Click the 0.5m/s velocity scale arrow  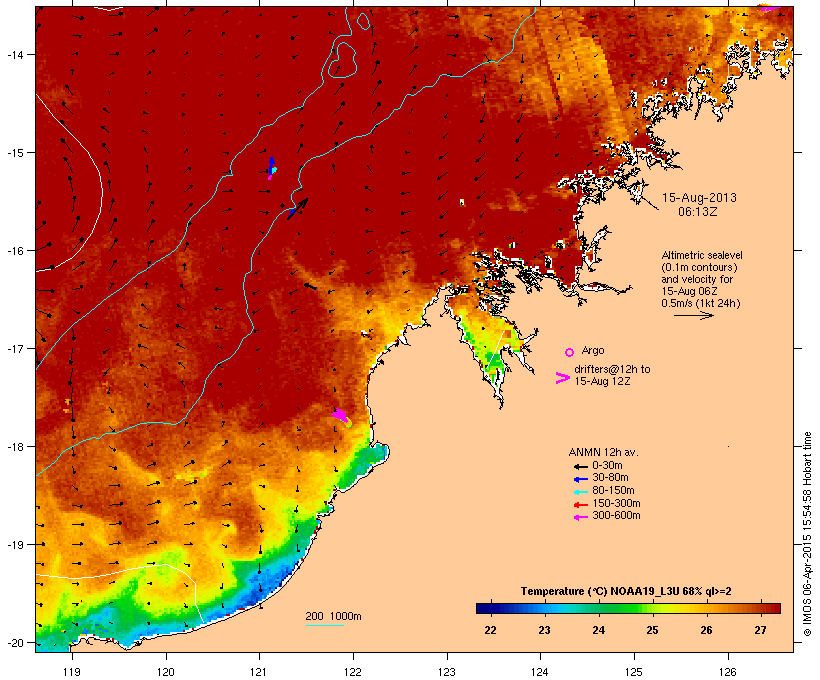693,315
